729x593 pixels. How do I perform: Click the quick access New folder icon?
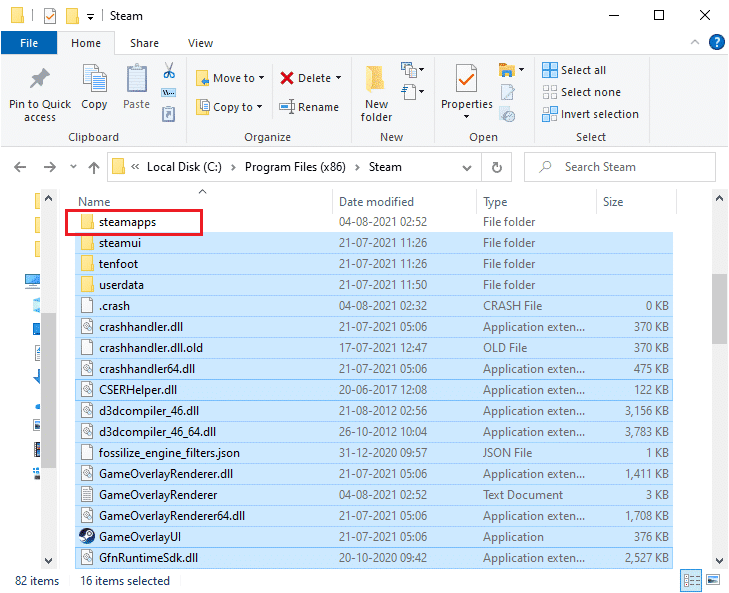point(72,16)
